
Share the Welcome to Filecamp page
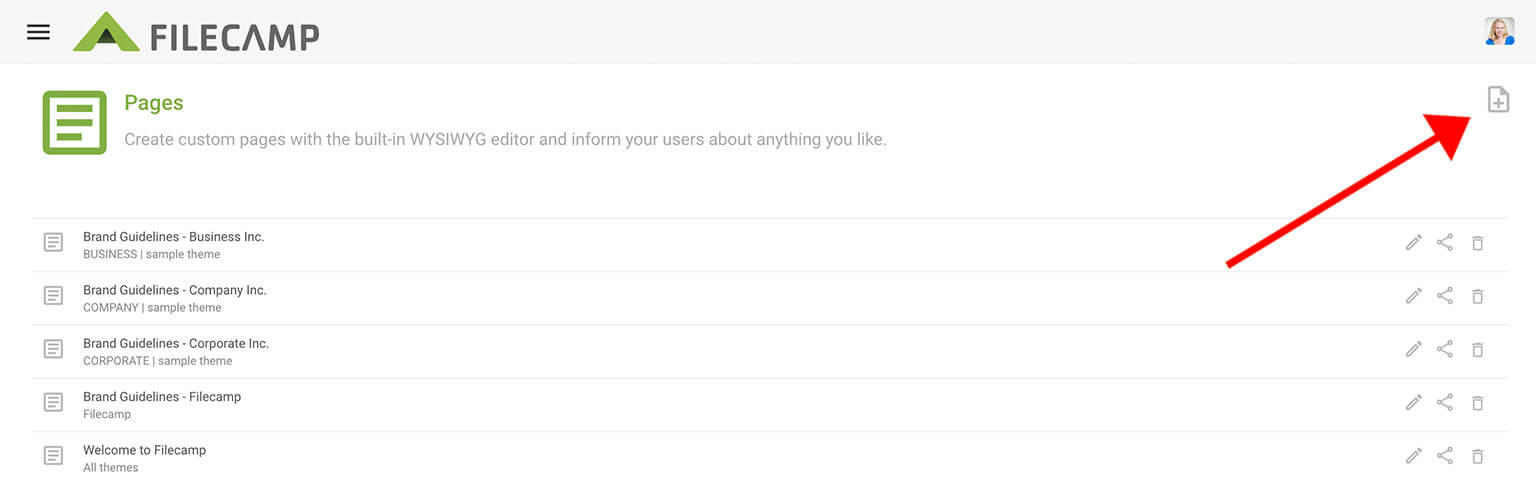coord(1445,456)
